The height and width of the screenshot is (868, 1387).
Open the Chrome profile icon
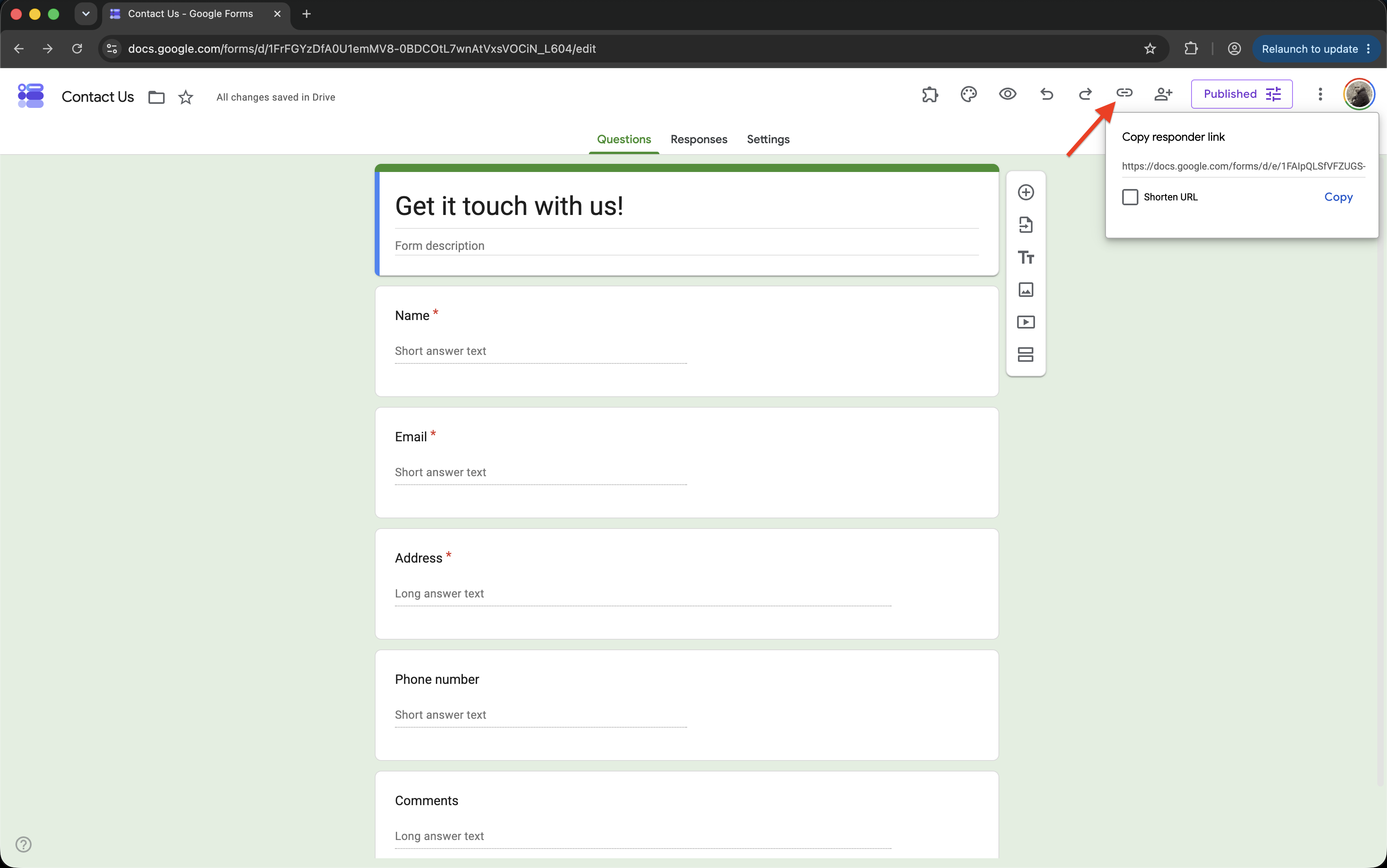click(1235, 49)
